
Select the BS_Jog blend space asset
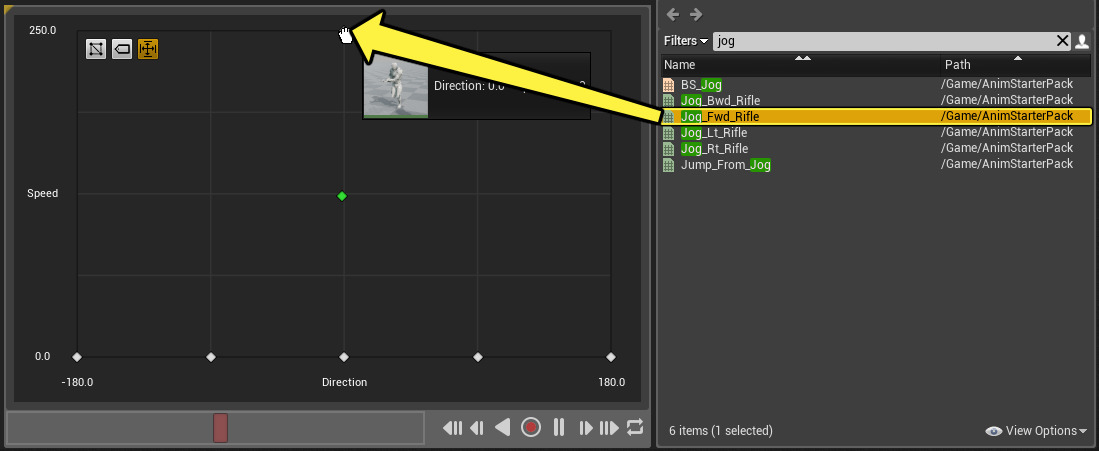pos(701,85)
